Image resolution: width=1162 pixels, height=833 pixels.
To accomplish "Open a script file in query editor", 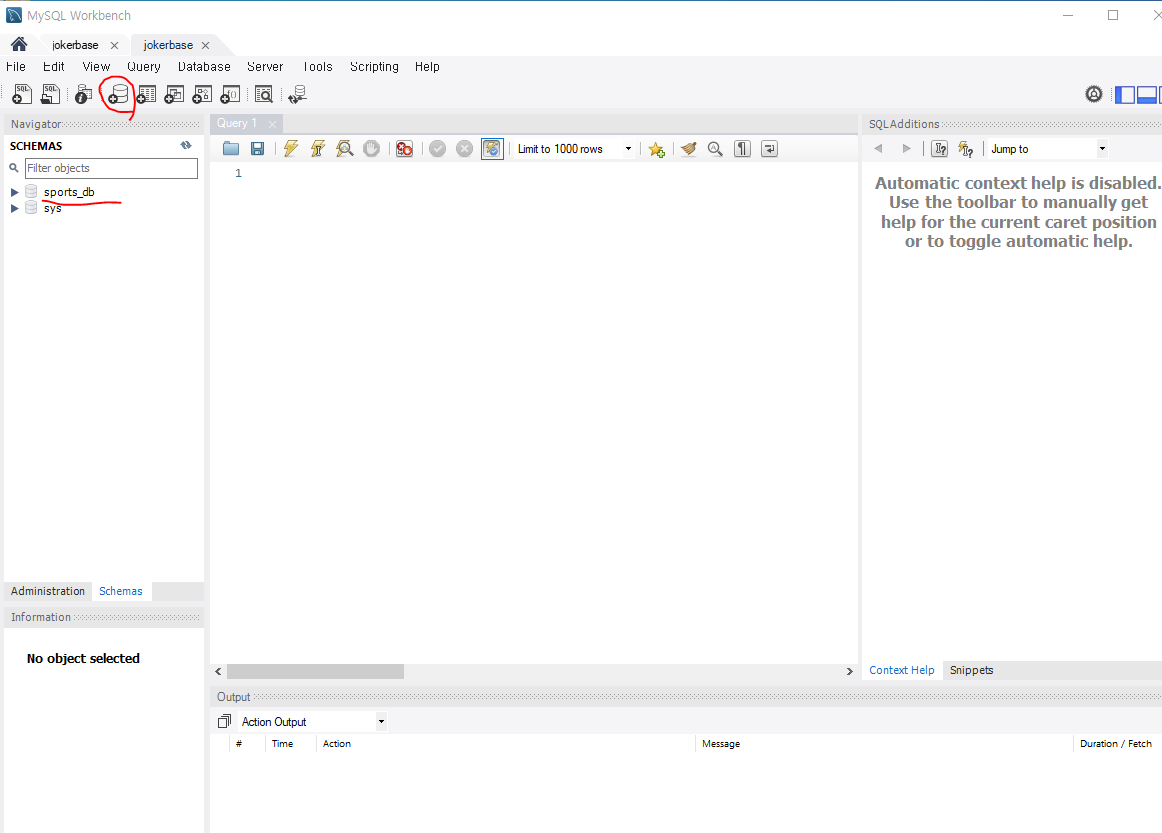I will (x=231, y=149).
